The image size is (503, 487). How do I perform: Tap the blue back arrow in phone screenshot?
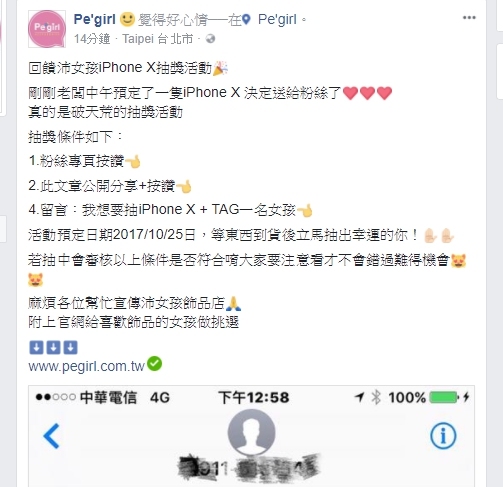click(52, 436)
